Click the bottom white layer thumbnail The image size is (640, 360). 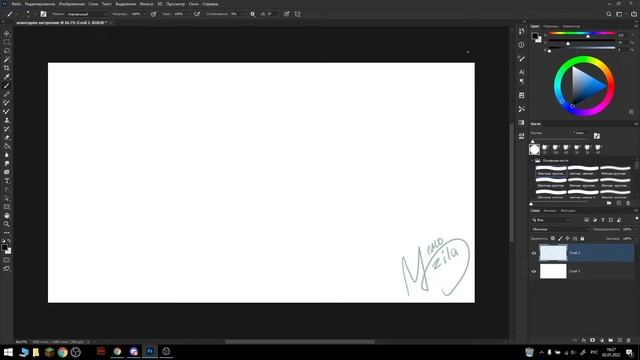point(553,271)
